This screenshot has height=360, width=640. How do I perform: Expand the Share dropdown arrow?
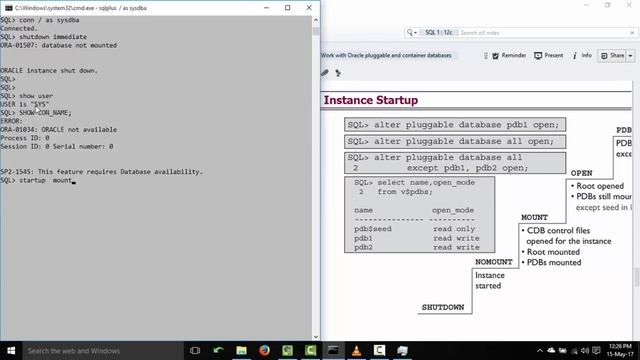pos(630,56)
